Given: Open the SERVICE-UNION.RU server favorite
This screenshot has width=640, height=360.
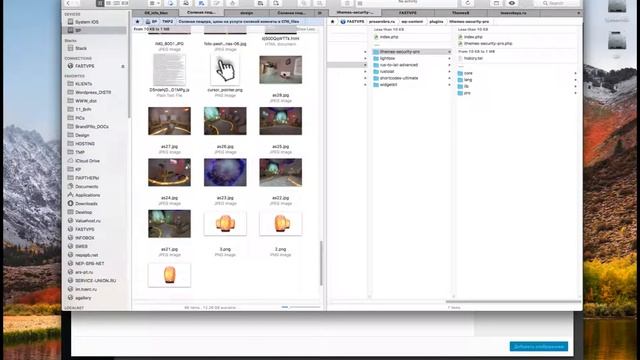Looking at the screenshot, I should pos(96,281).
